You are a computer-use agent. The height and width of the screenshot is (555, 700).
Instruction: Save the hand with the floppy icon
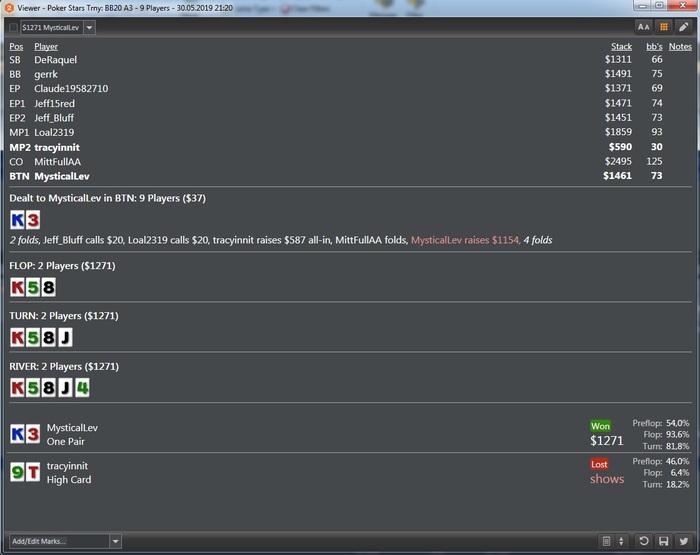(x=663, y=541)
